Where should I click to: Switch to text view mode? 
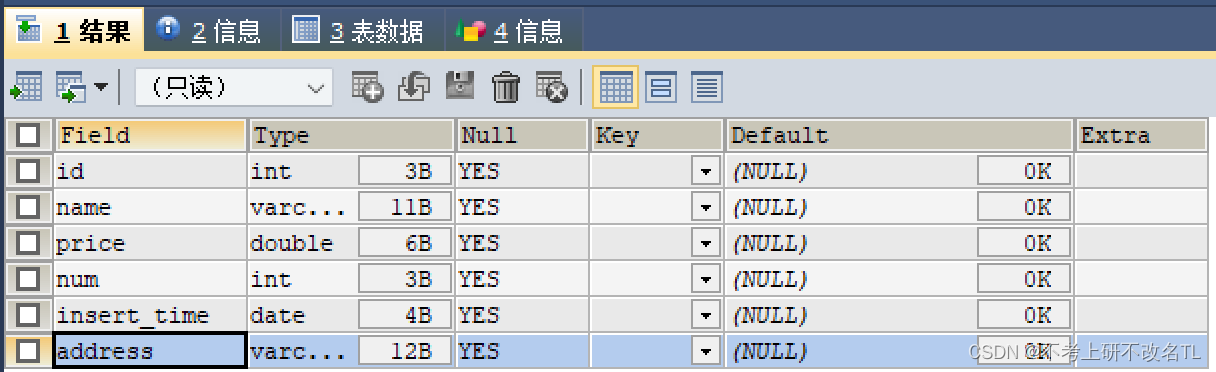click(707, 88)
